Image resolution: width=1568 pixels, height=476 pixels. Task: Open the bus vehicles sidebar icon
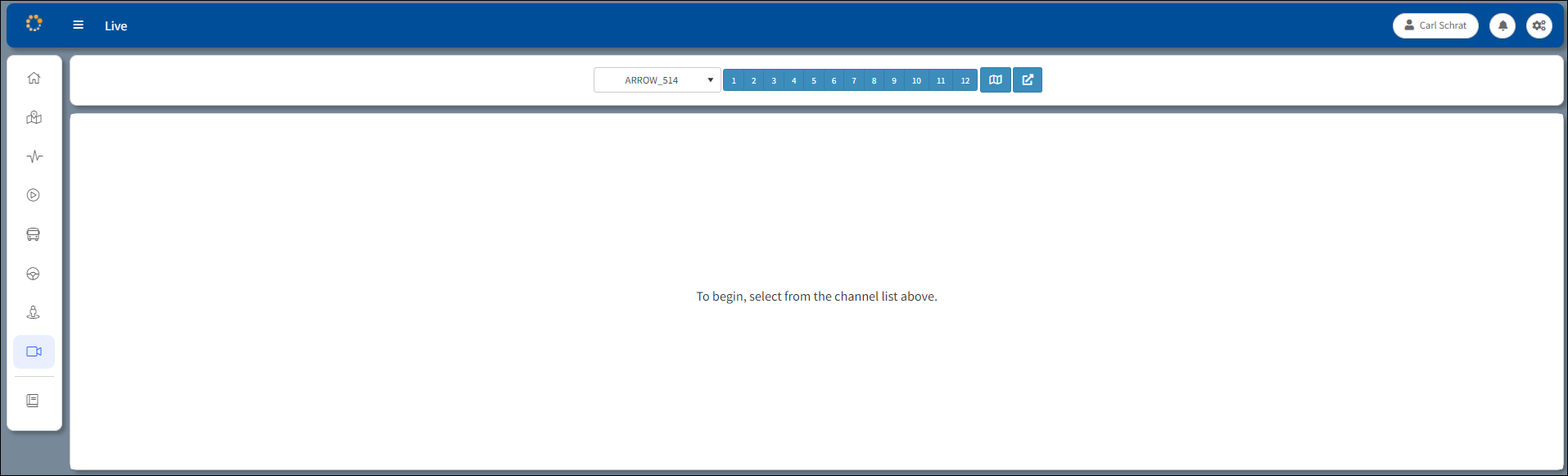tap(34, 234)
